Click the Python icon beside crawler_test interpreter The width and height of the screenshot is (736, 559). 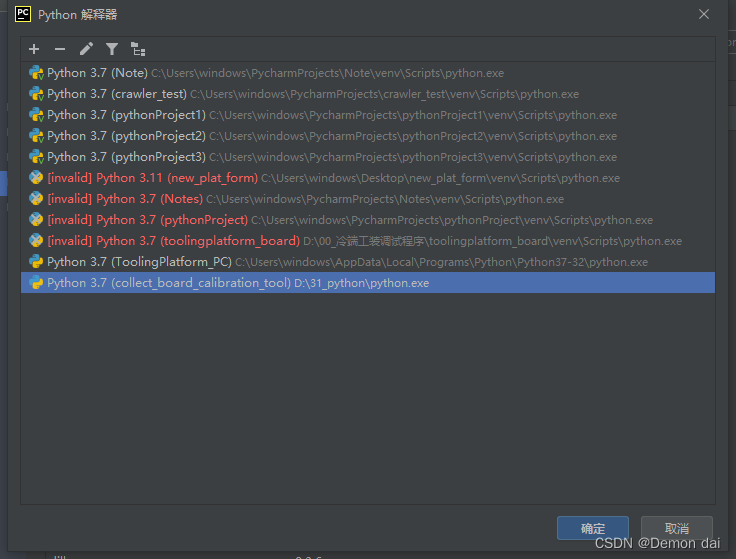point(36,94)
